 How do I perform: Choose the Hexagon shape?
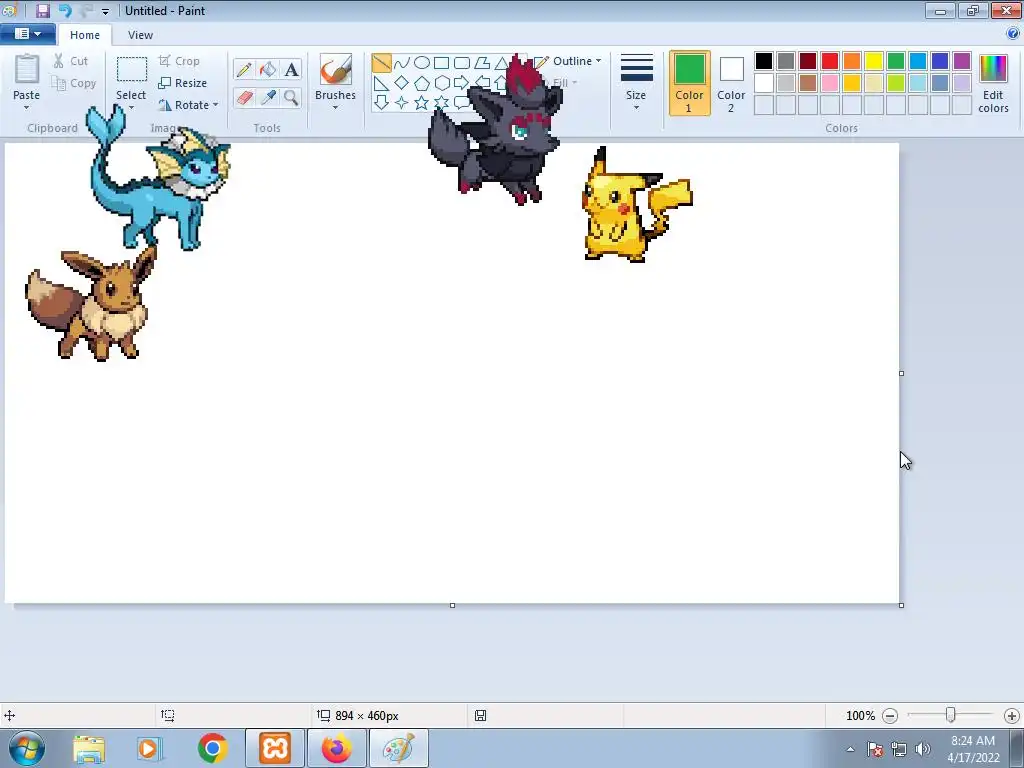441,83
